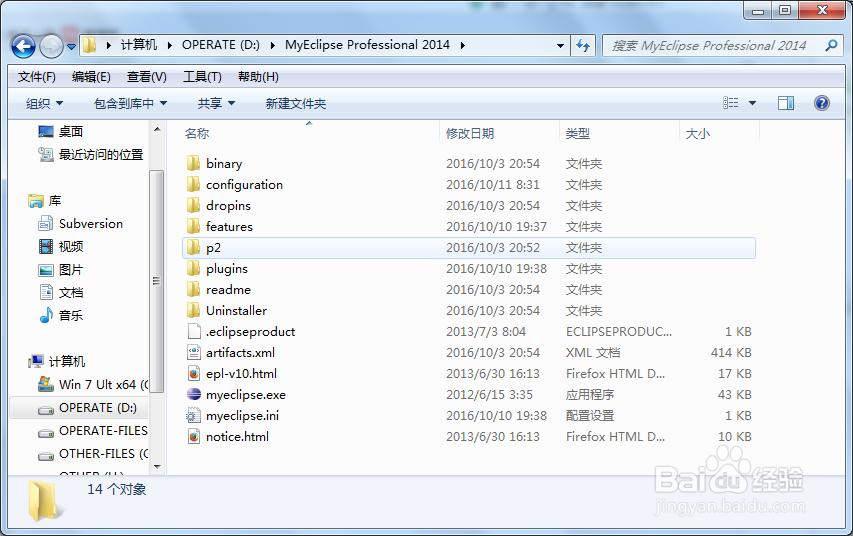853x536 pixels.
Task: Select Win 7 Ult x64 drive
Action: pyautogui.click(x=103, y=384)
